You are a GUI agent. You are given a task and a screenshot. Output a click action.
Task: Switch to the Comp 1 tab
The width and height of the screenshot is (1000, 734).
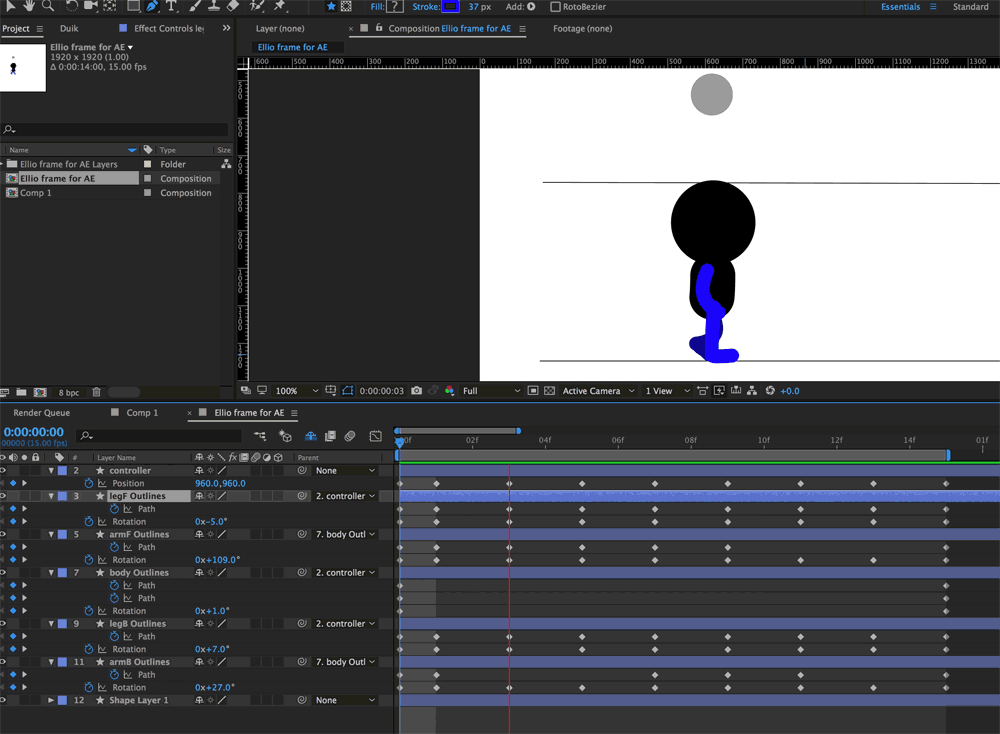pos(140,412)
